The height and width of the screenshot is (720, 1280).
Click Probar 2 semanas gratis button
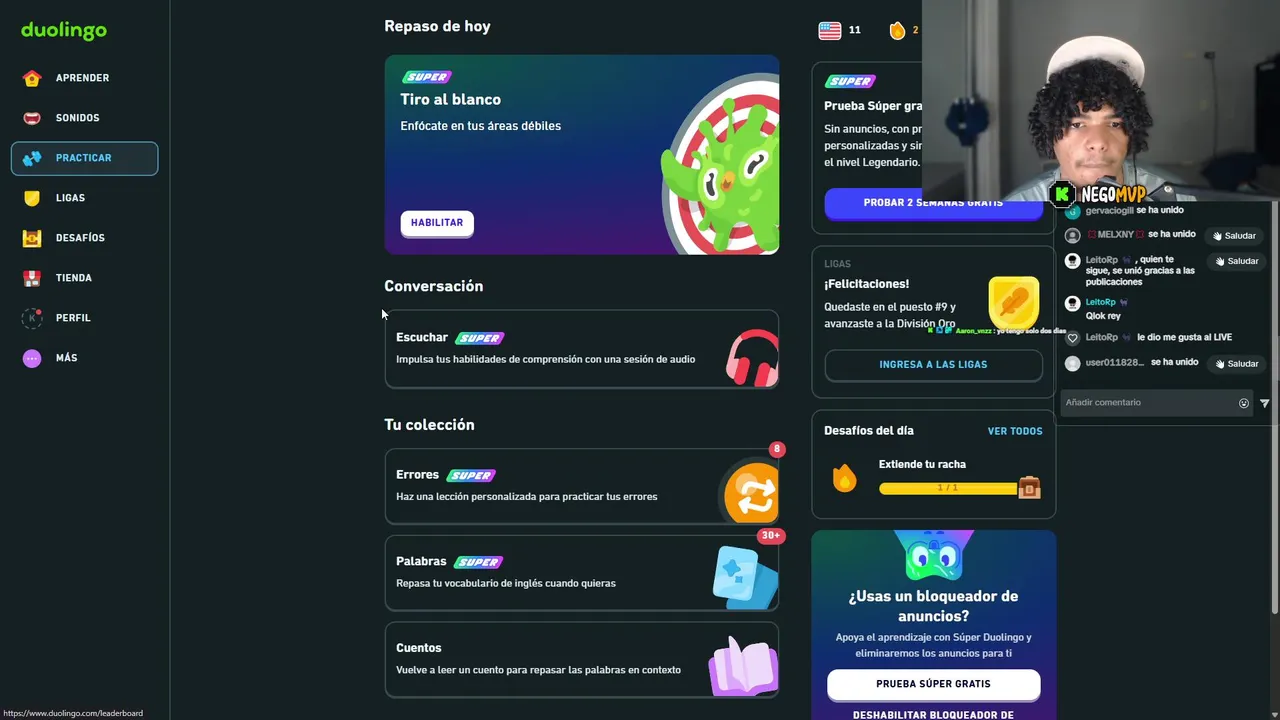coord(933,203)
